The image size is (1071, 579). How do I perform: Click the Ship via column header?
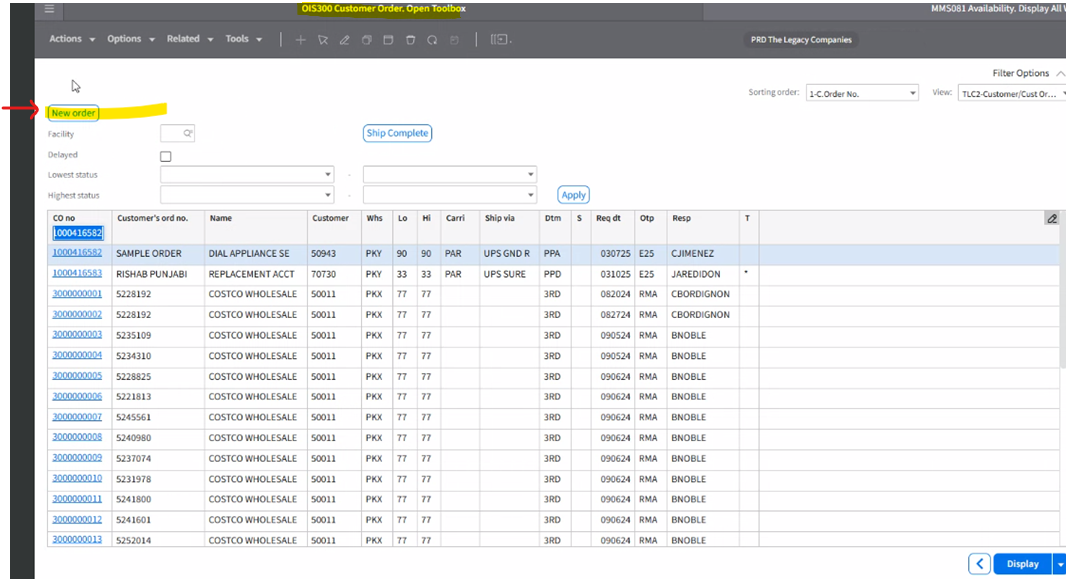(x=499, y=218)
